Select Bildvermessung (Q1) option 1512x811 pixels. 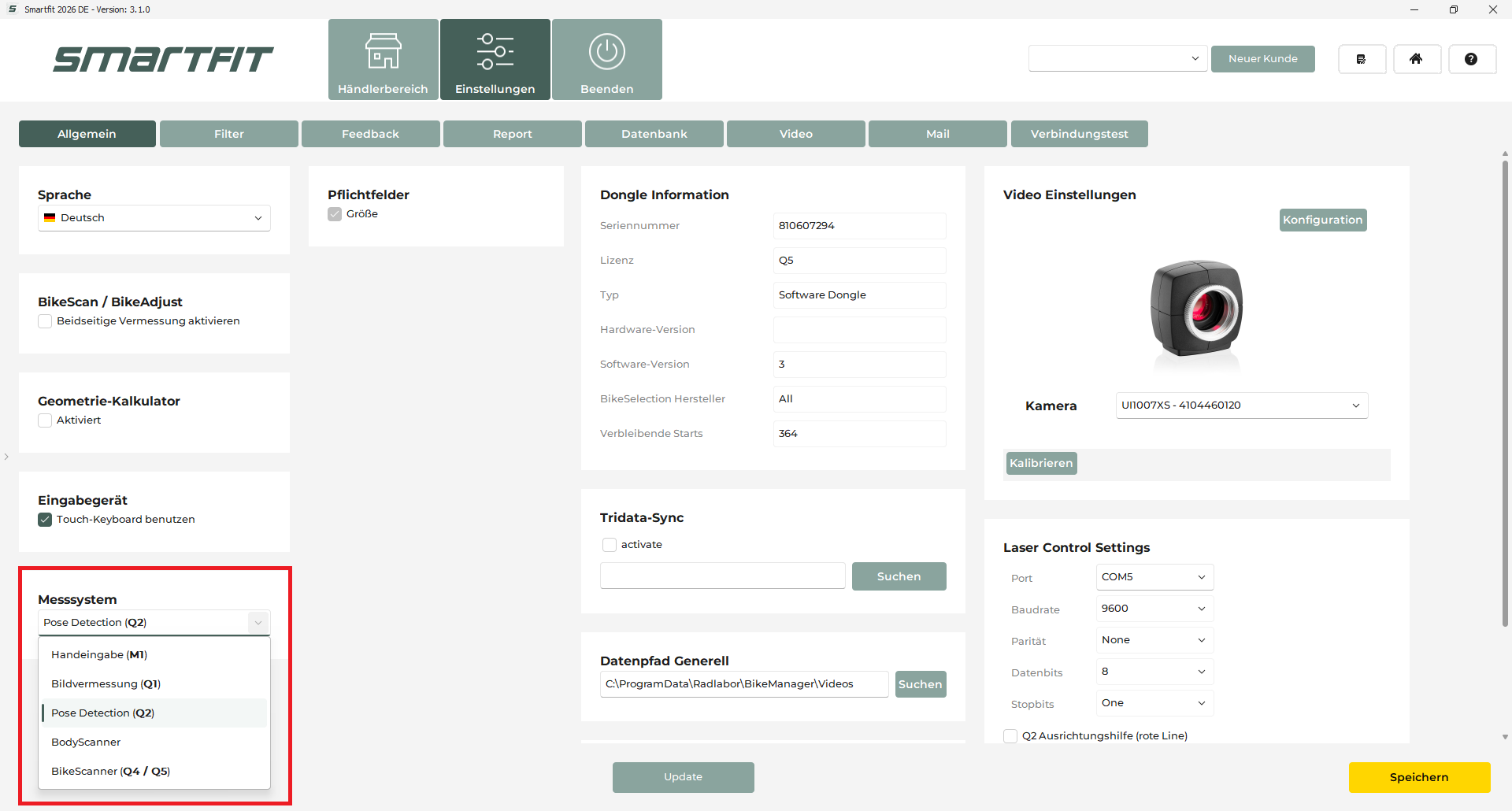coord(154,684)
